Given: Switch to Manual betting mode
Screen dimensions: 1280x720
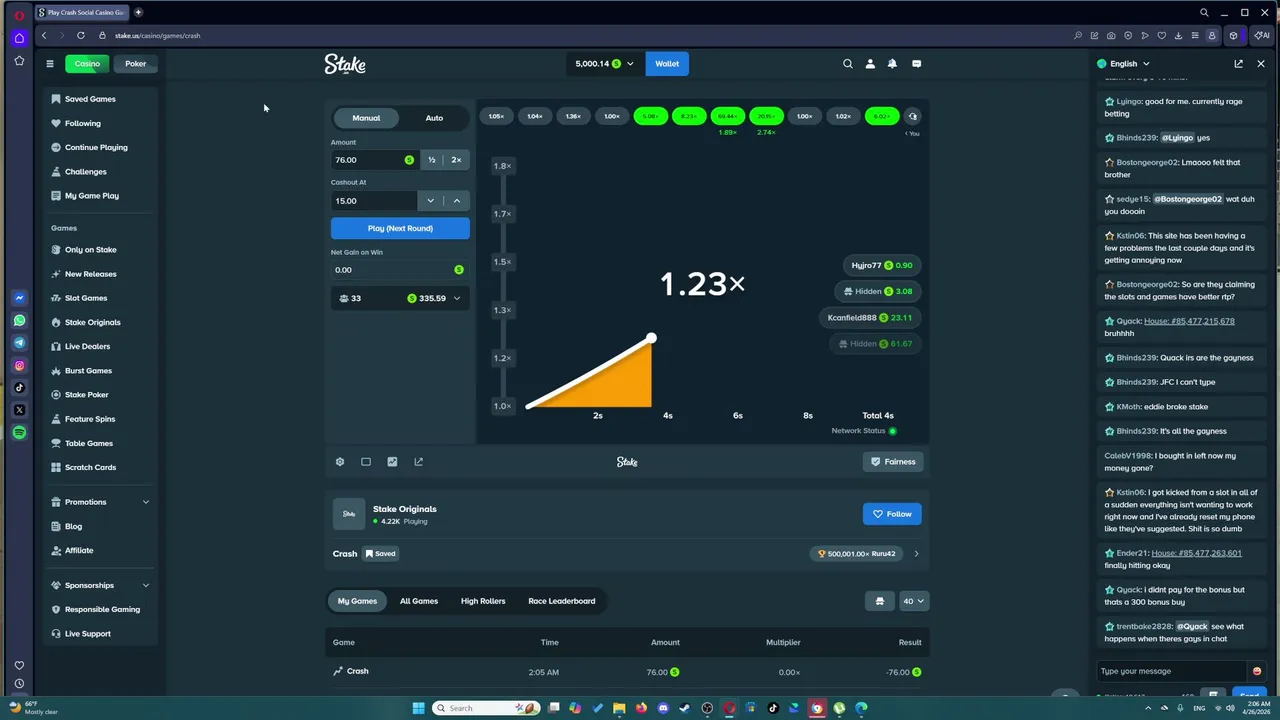Looking at the screenshot, I should pyautogui.click(x=366, y=118).
